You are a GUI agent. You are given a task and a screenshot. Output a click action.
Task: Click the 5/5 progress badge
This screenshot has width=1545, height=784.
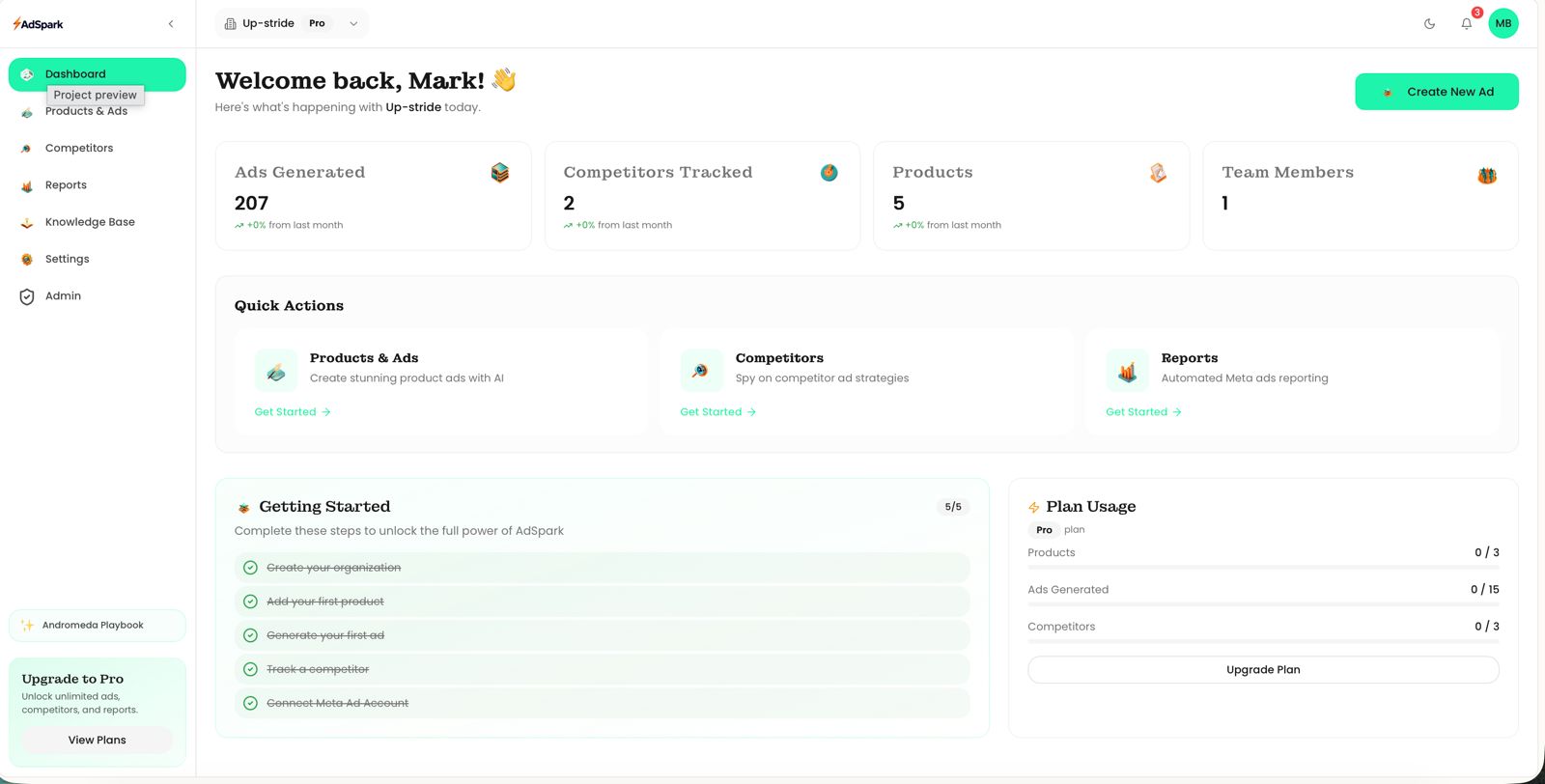(953, 507)
